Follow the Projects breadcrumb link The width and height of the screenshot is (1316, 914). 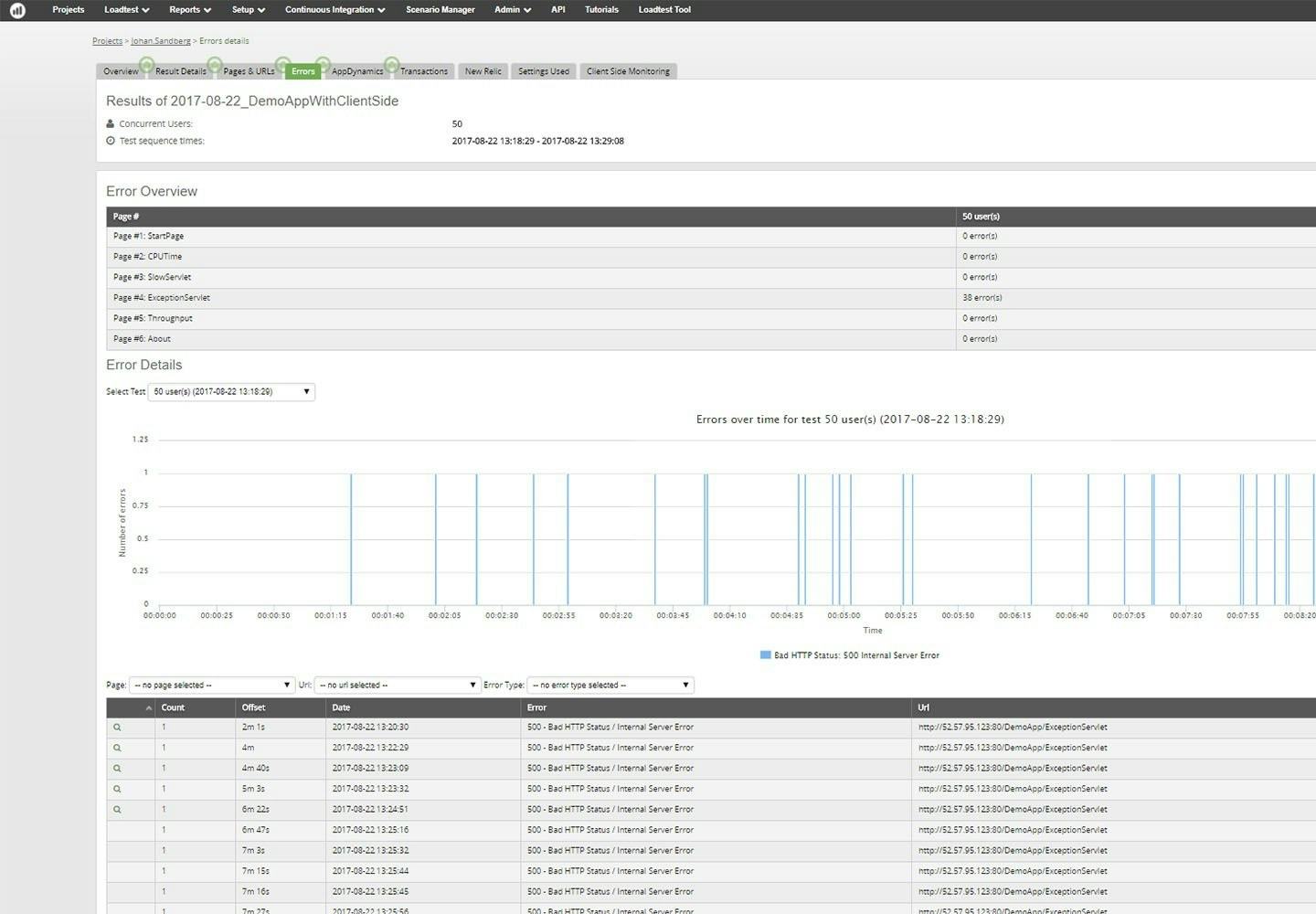107,40
